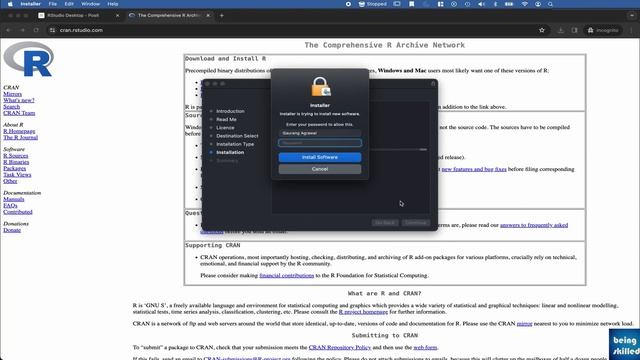Image resolution: width=640 pixels, height=360 pixels.
Task: Open the CRAN mirror link
Action: [x=524, y=324]
